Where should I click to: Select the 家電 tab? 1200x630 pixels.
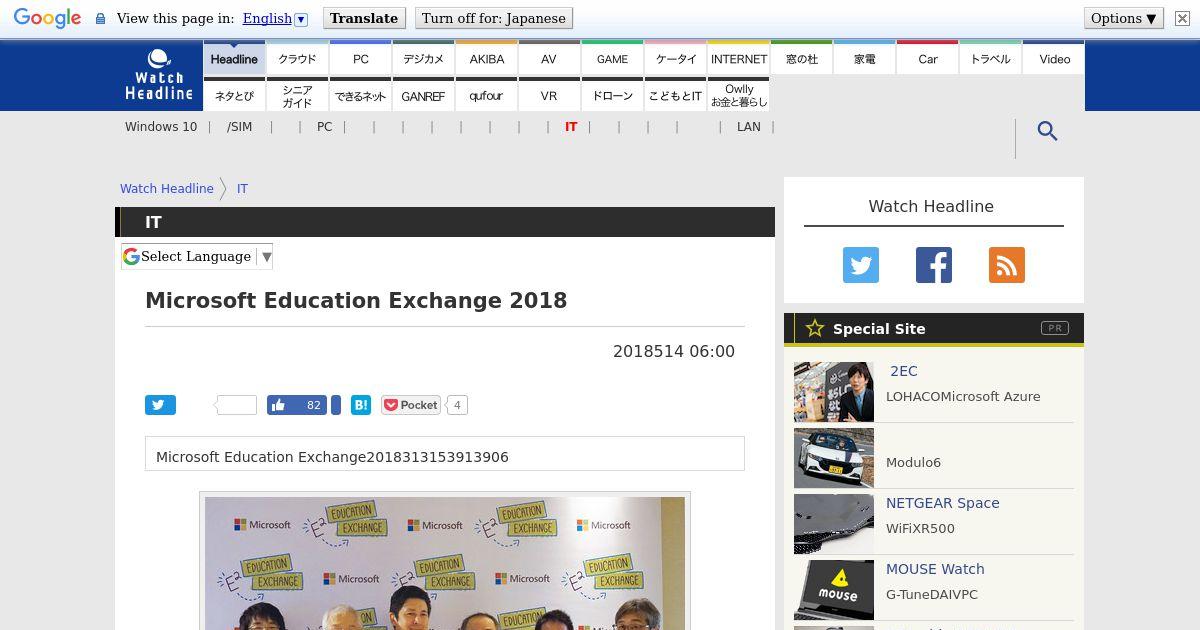click(x=864, y=59)
